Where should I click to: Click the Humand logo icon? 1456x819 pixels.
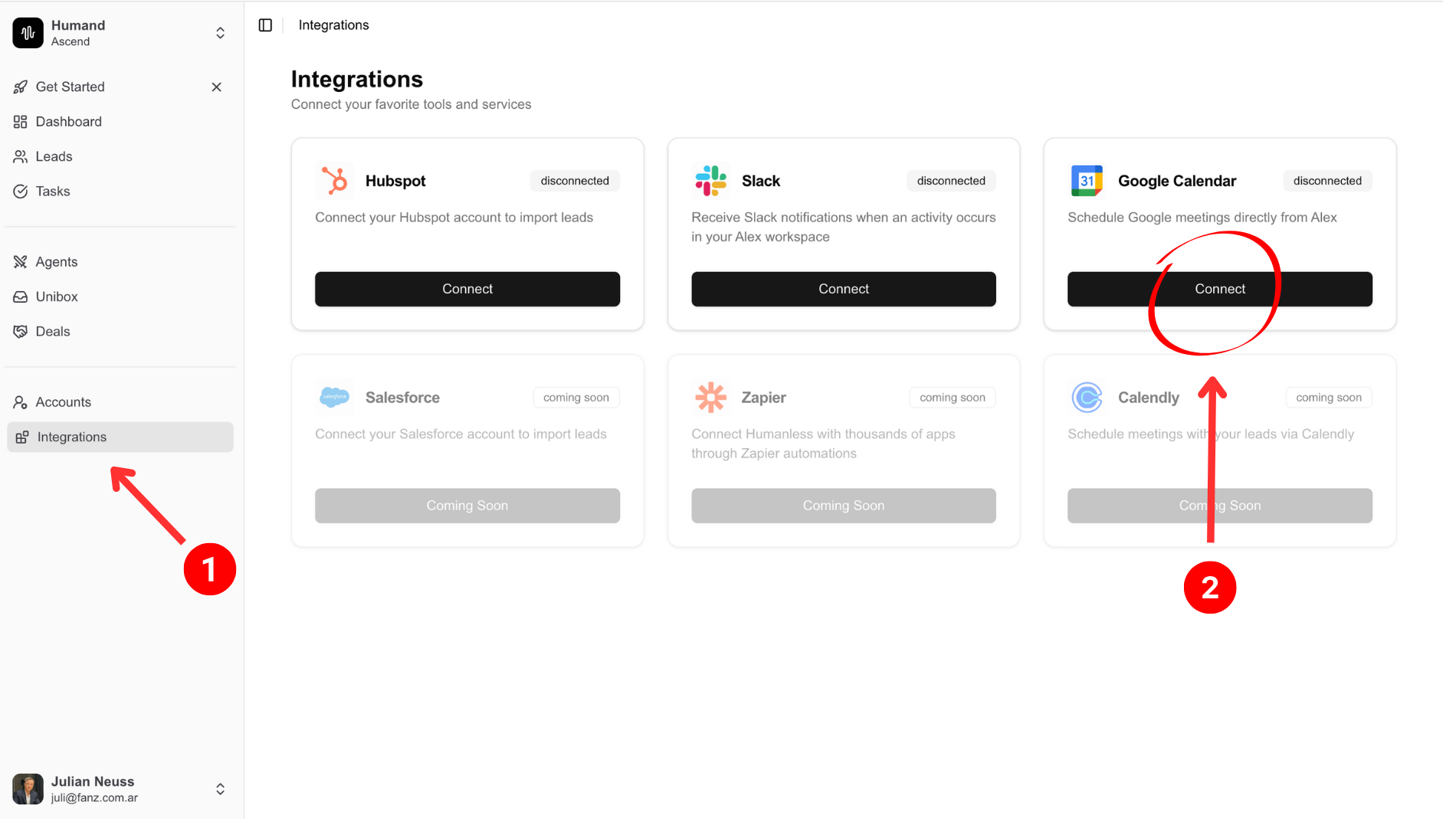pyautogui.click(x=28, y=33)
